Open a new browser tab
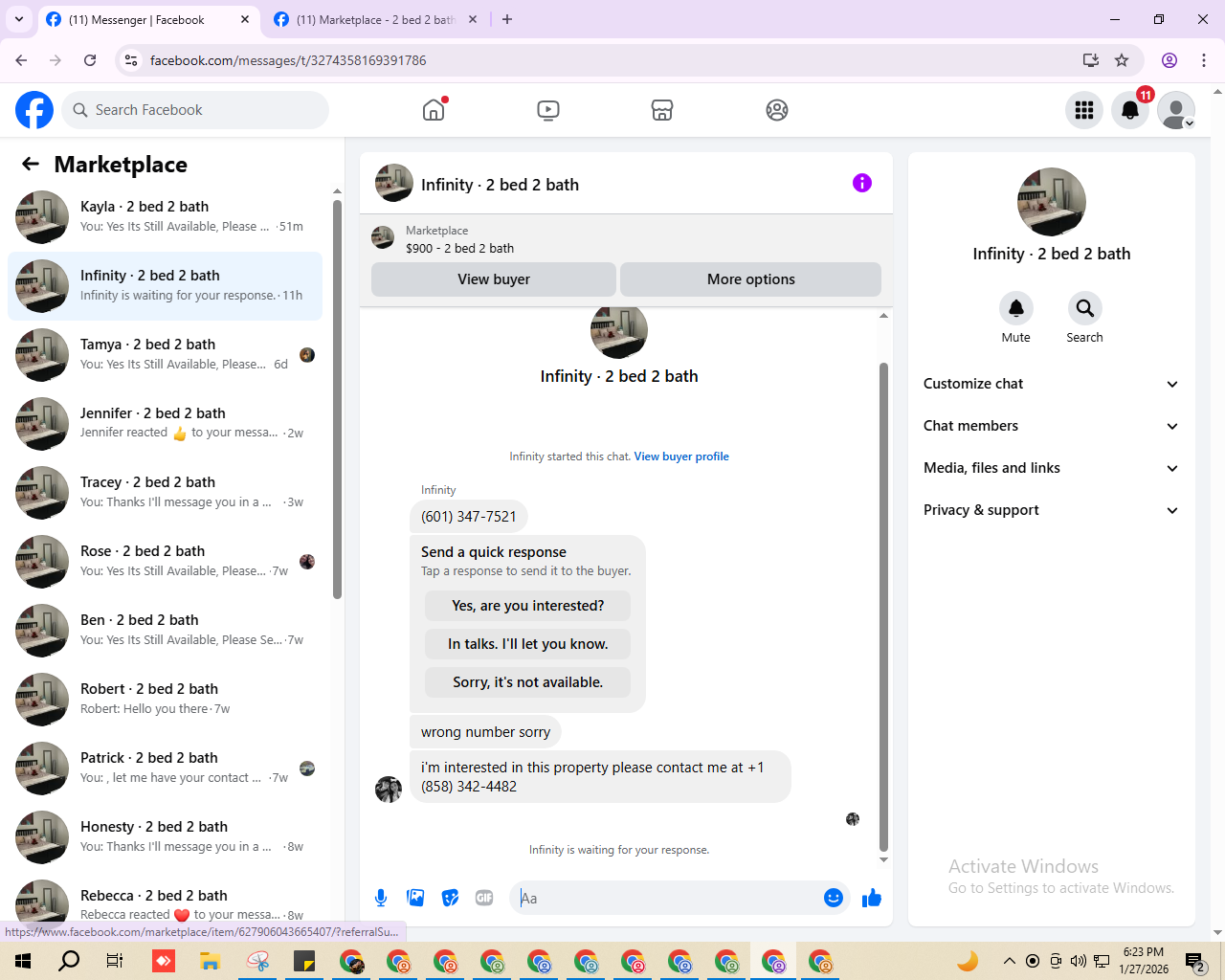Screen dimensions: 1225x980 click(507, 19)
